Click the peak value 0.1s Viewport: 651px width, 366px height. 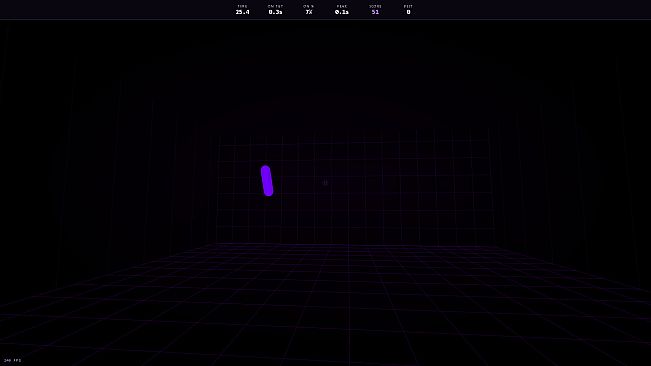click(342, 12)
